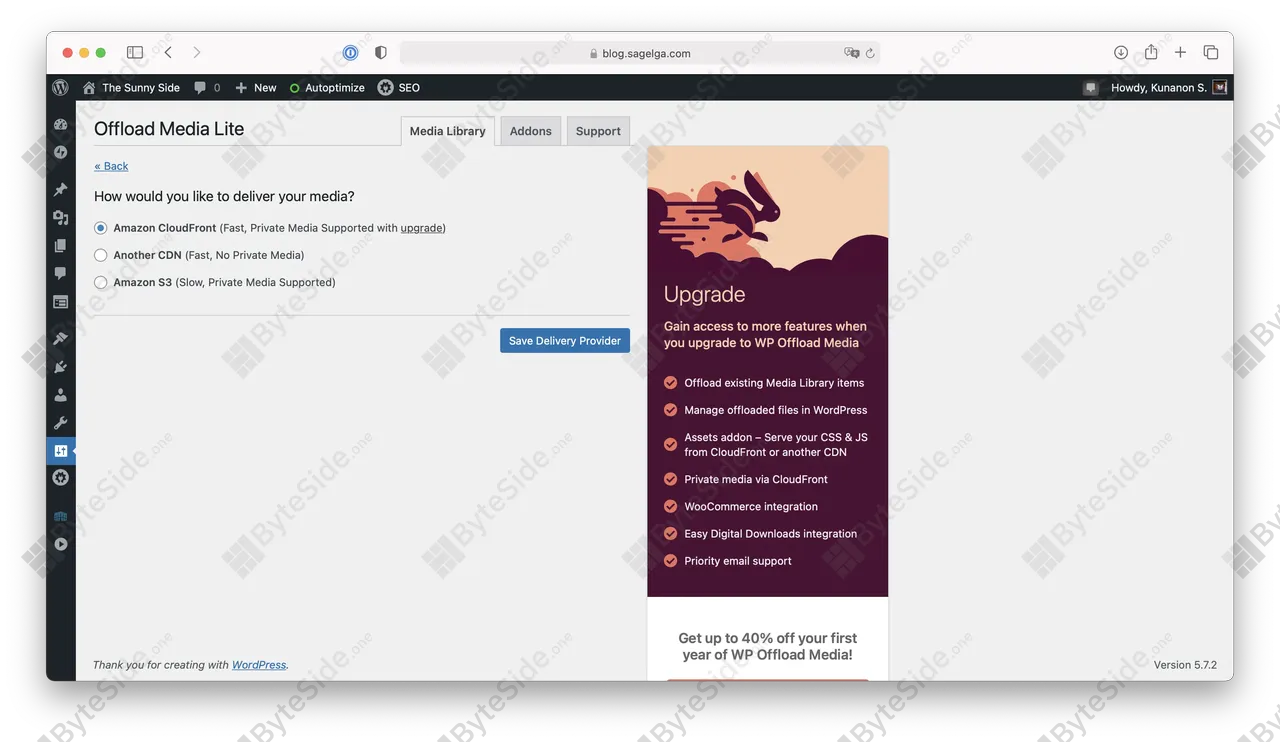
Task: Open a new Safari tab
Action: click(x=1180, y=52)
